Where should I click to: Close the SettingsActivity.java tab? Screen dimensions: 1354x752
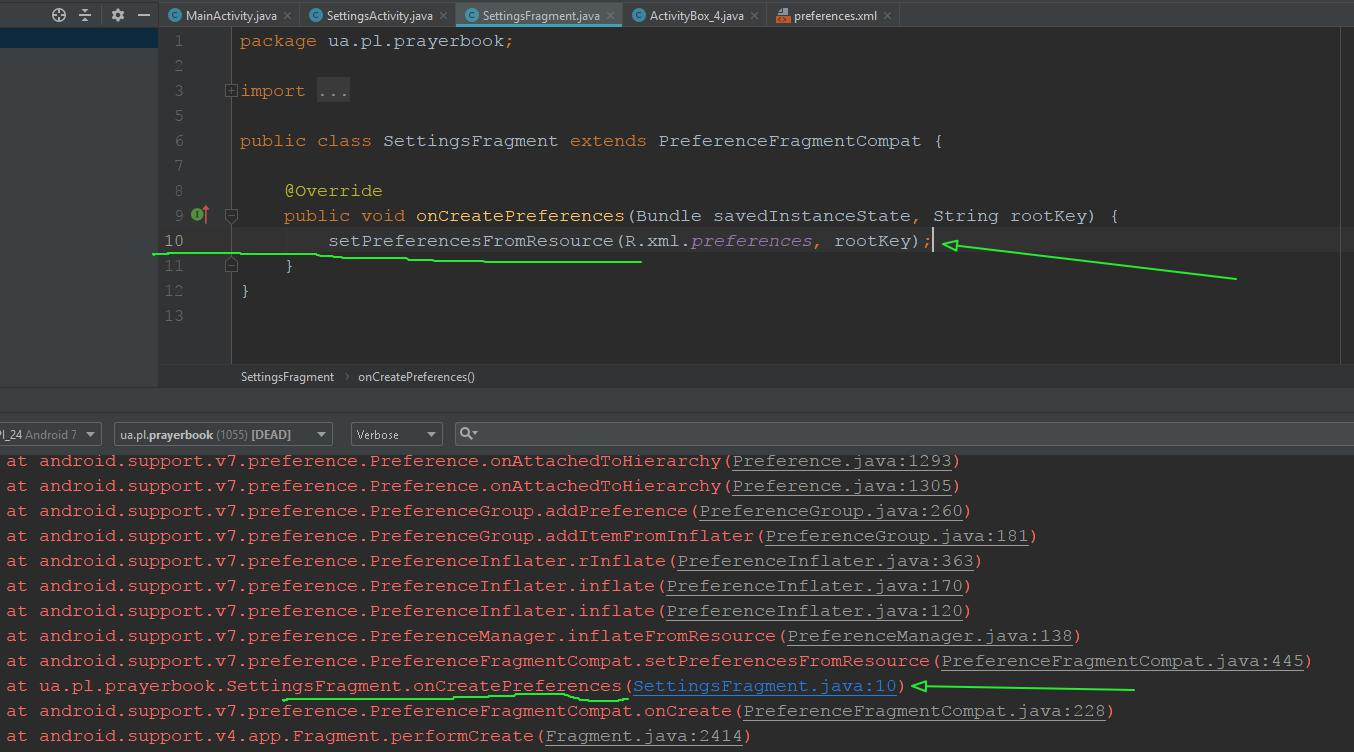(444, 16)
